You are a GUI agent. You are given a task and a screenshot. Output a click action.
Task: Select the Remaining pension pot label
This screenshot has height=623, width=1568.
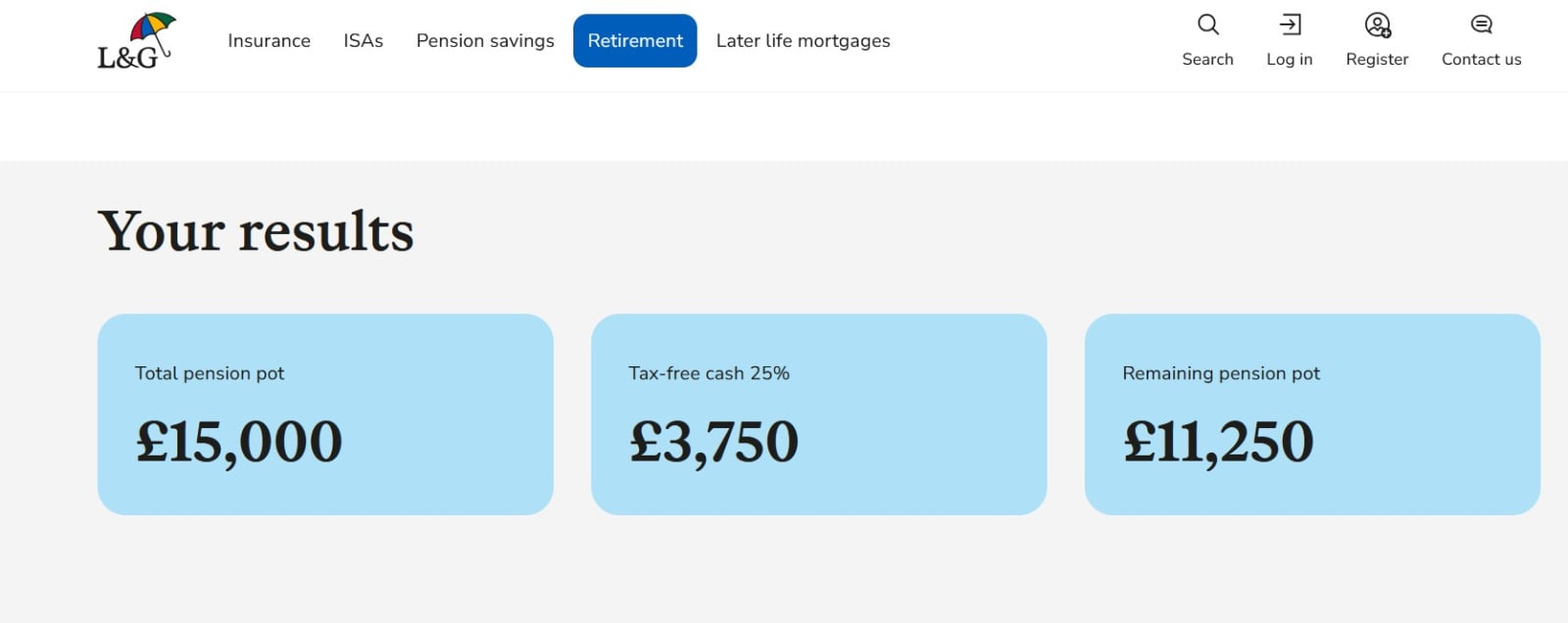(1221, 373)
